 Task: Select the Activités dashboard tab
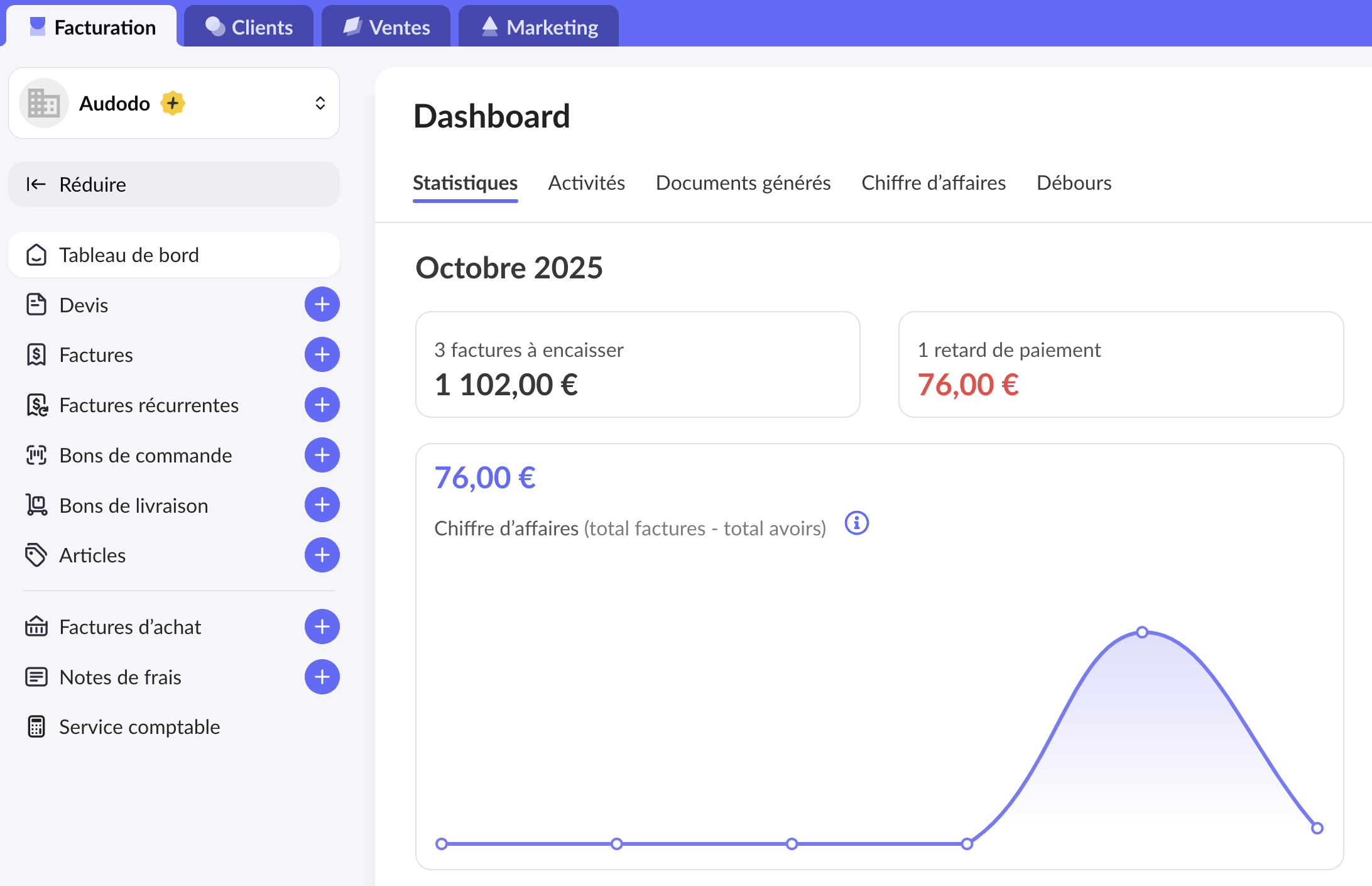pyautogui.click(x=586, y=183)
